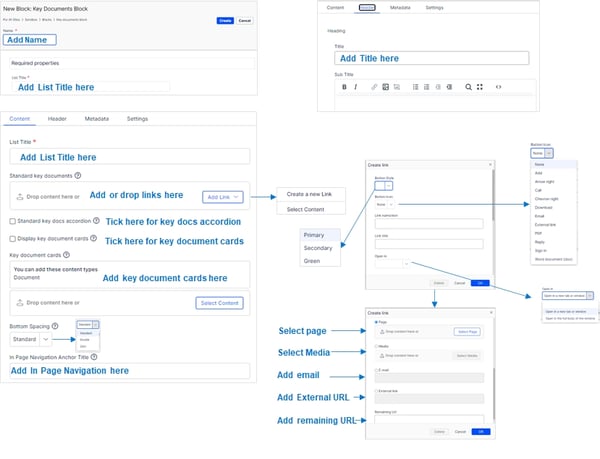Click upload icon in Standard key documents drop area
600x459 pixels.
coord(20,197)
